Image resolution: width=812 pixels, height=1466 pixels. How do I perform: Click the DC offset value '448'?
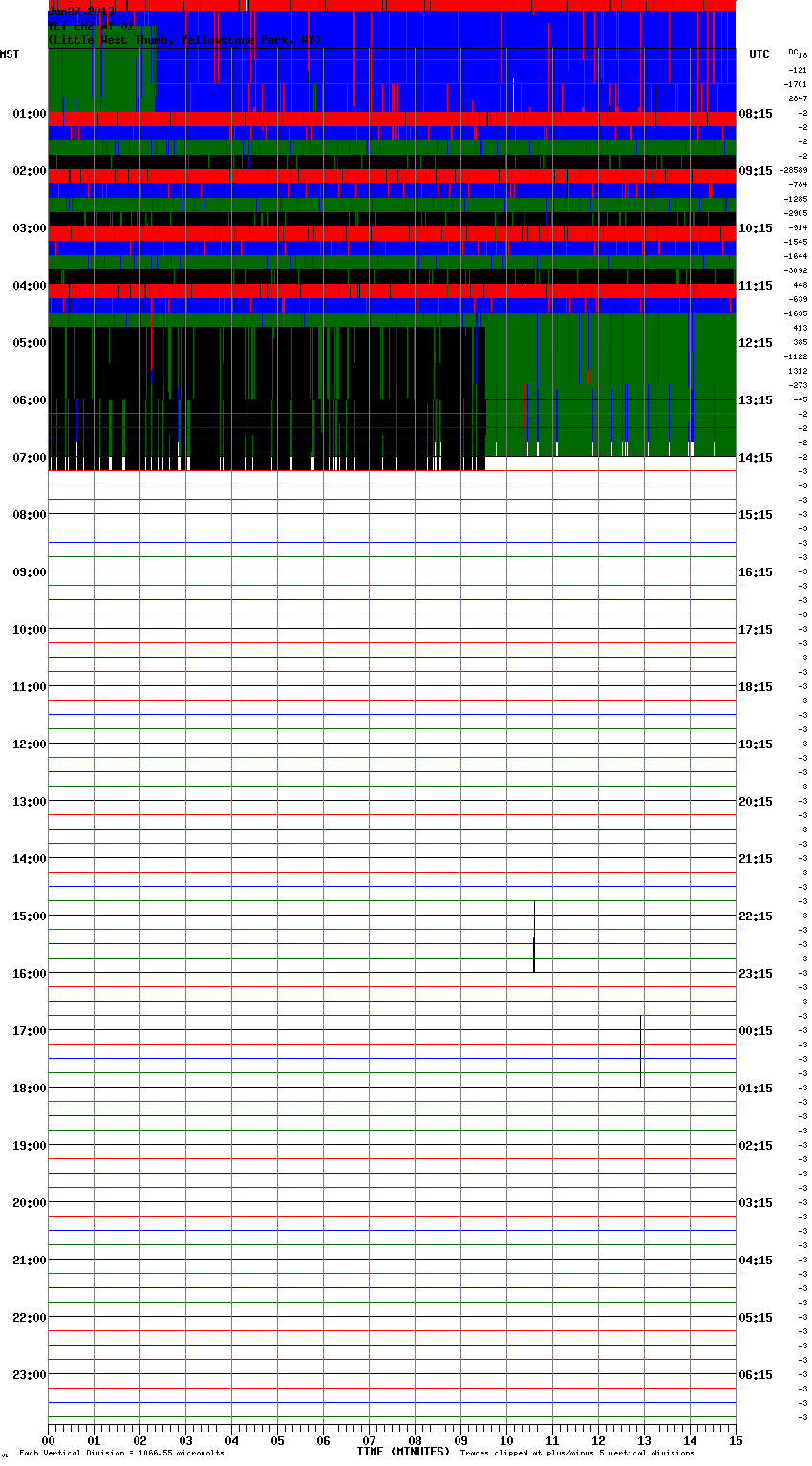click(x=800, y=285)
